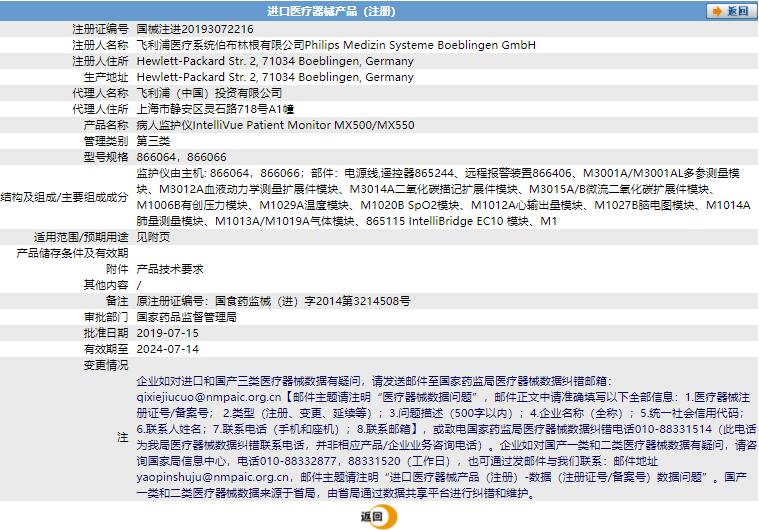Click the 审批部门 label
This screenshot has width=759, height=530.
click(106, 317)
